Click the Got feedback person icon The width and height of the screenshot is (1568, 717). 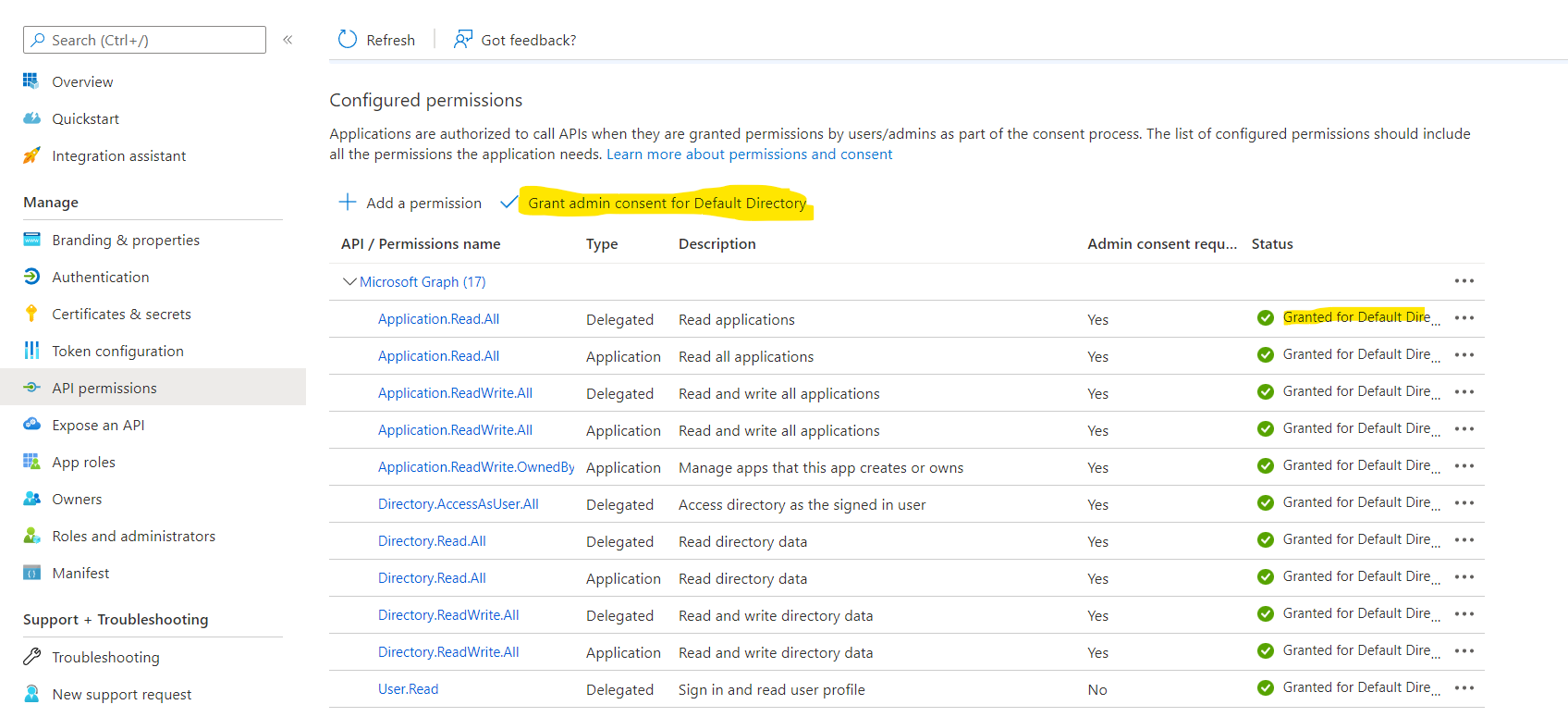point(462,40)
